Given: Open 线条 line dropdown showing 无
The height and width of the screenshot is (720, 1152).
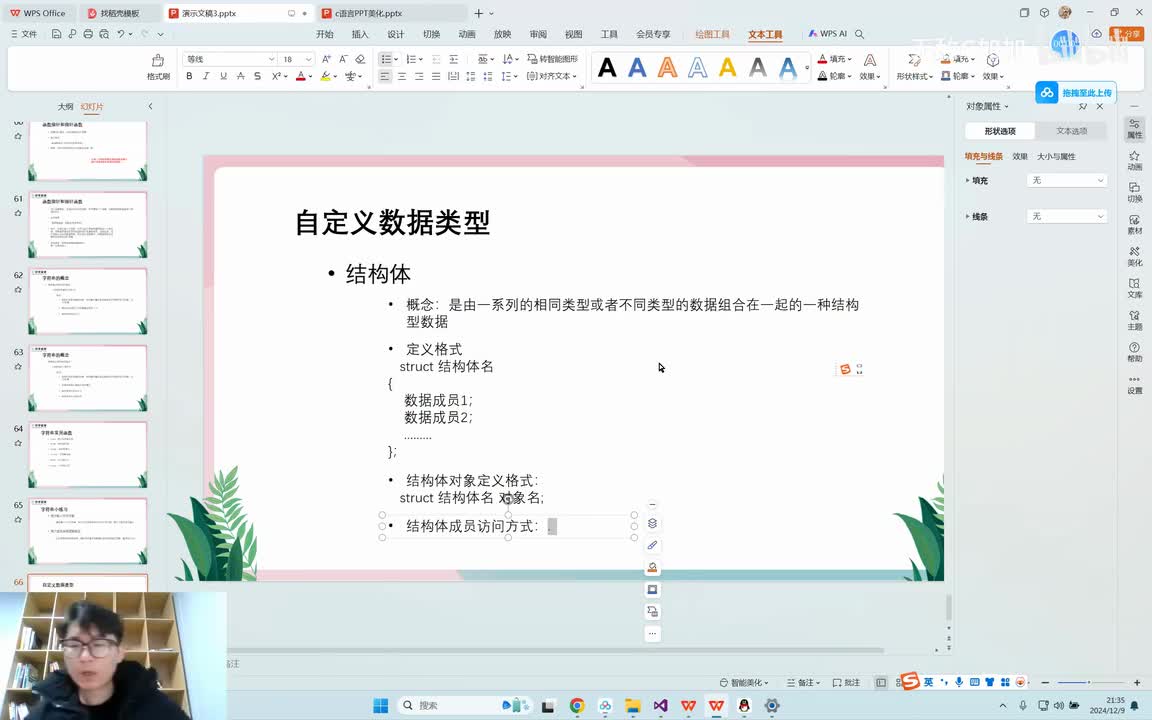Looking at the screenshot, I should coord(1067,216).
